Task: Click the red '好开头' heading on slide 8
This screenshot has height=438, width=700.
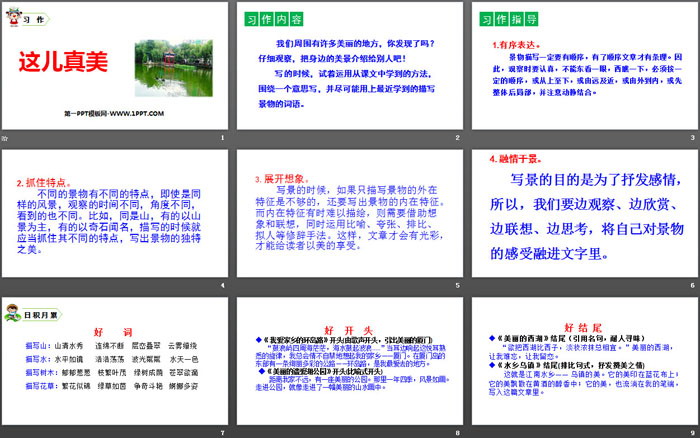Action: coord(348,330)
